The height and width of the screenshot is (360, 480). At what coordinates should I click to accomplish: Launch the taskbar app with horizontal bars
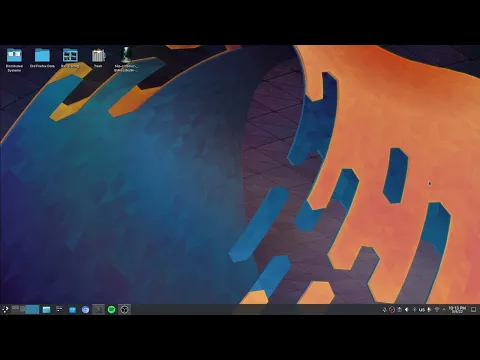pos(59,310)
